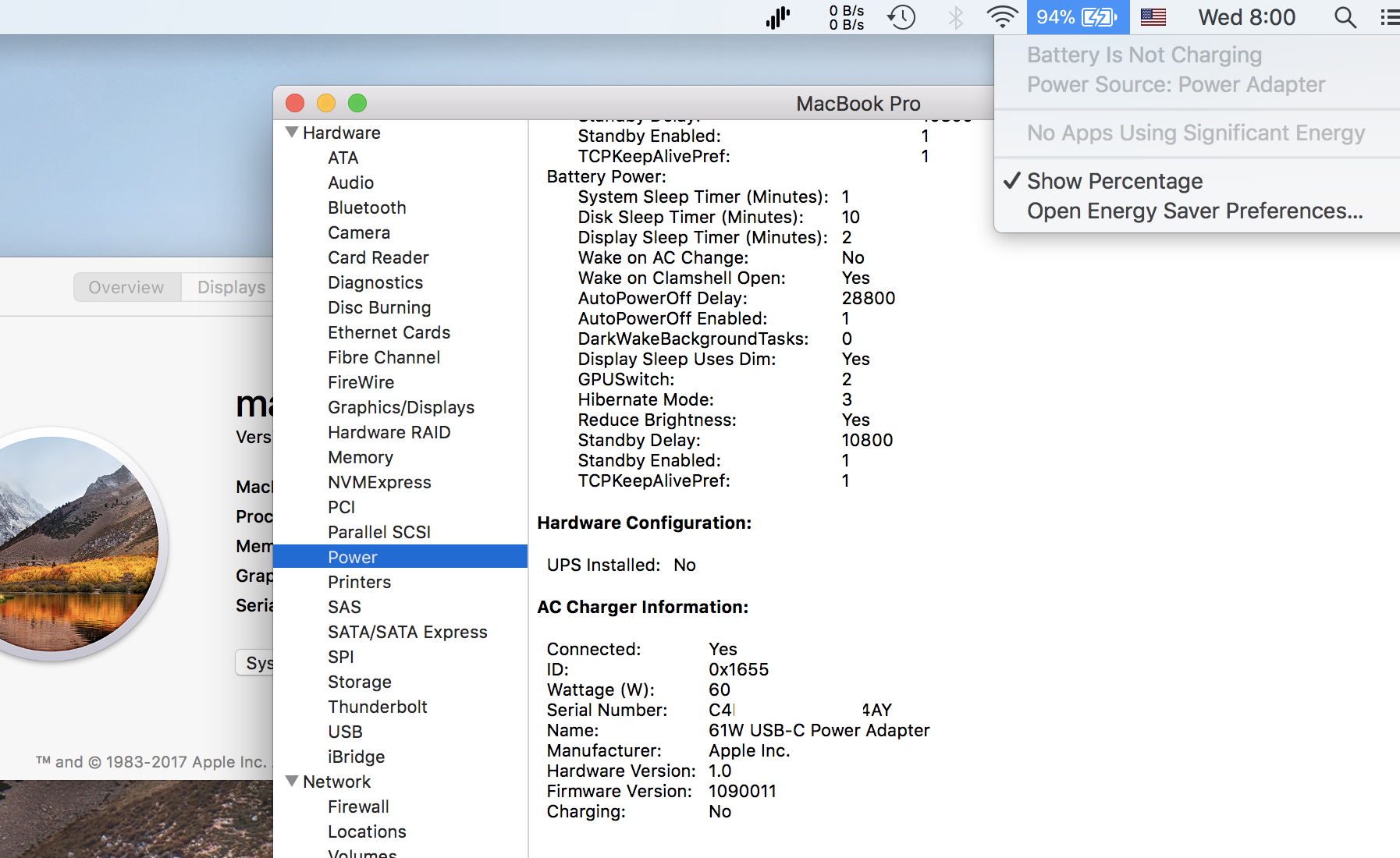Viewport: 1400px width, 858px height.
Task: Select SATA/SATA Express in the sidebar
Action: [407, 632]
